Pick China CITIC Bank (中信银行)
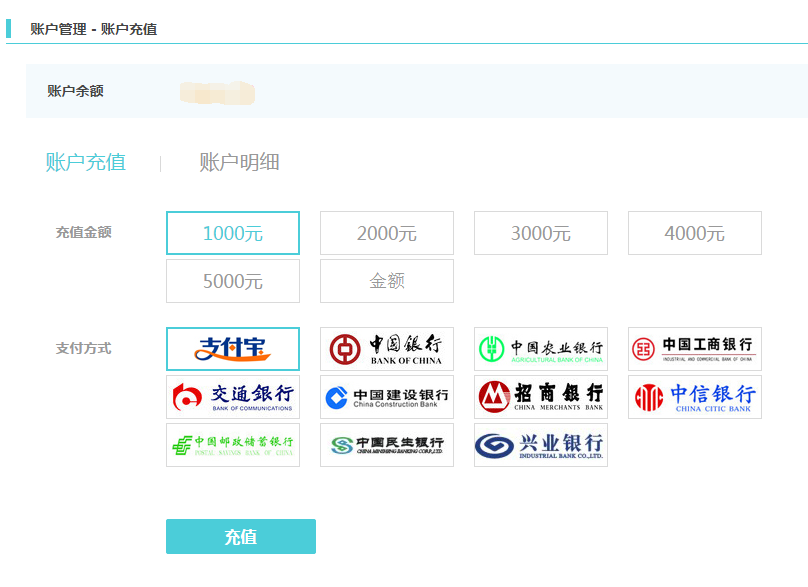The height and width of the screenshot is (587, 808). [x=695, y=397]
